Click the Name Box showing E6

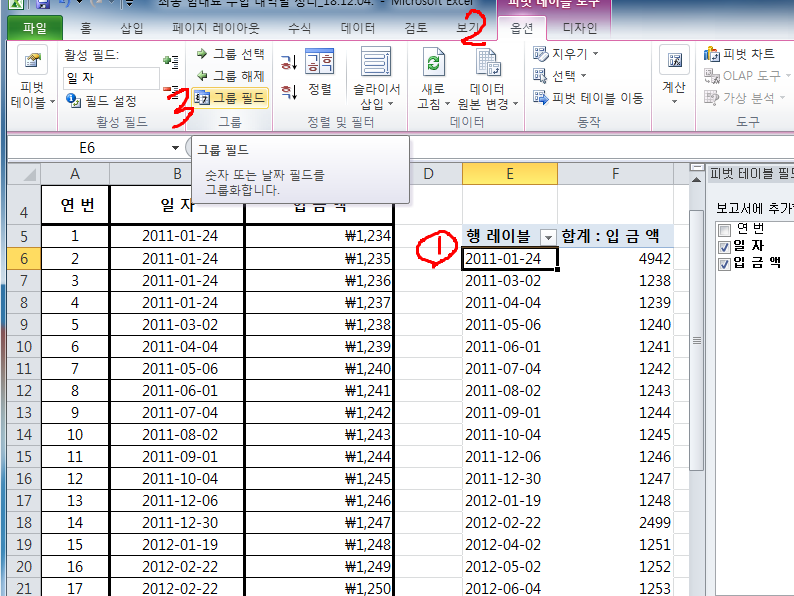[87, 148]
